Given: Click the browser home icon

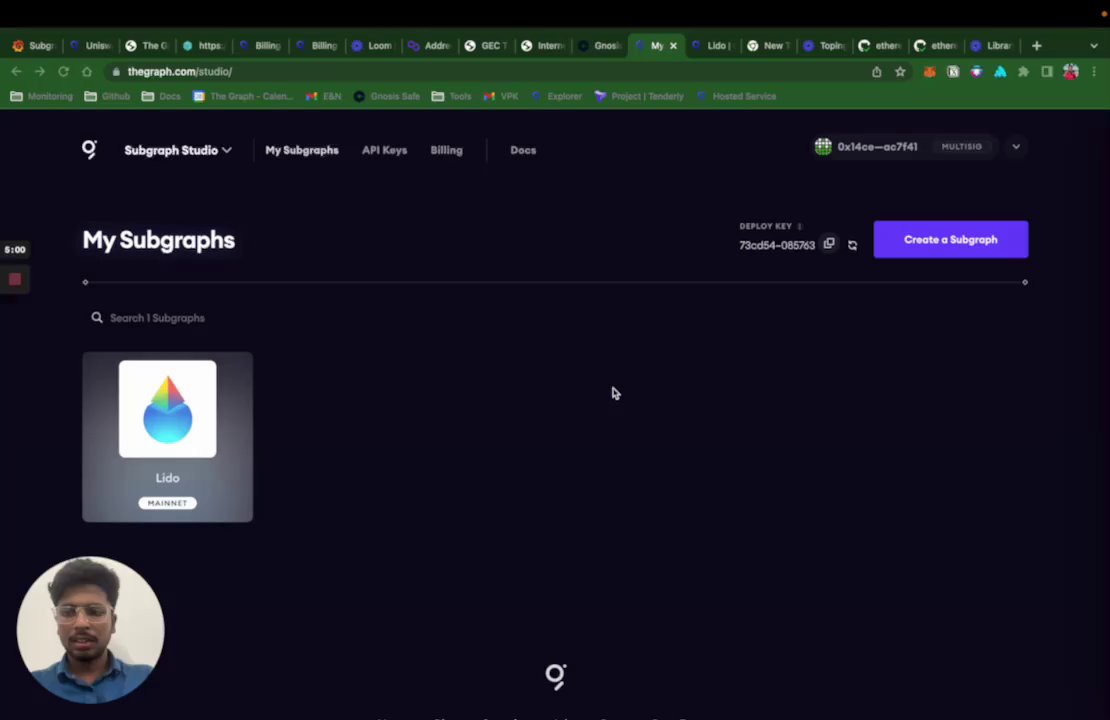Looking at the screenshot, I should point(86,72).
